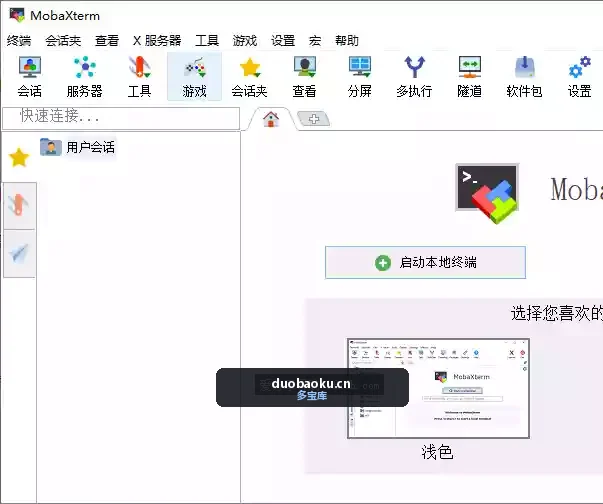Select the yellow star sidebar tab
Image resolution: width=603 pixels, height=504 pixels.
click(19, 157)
